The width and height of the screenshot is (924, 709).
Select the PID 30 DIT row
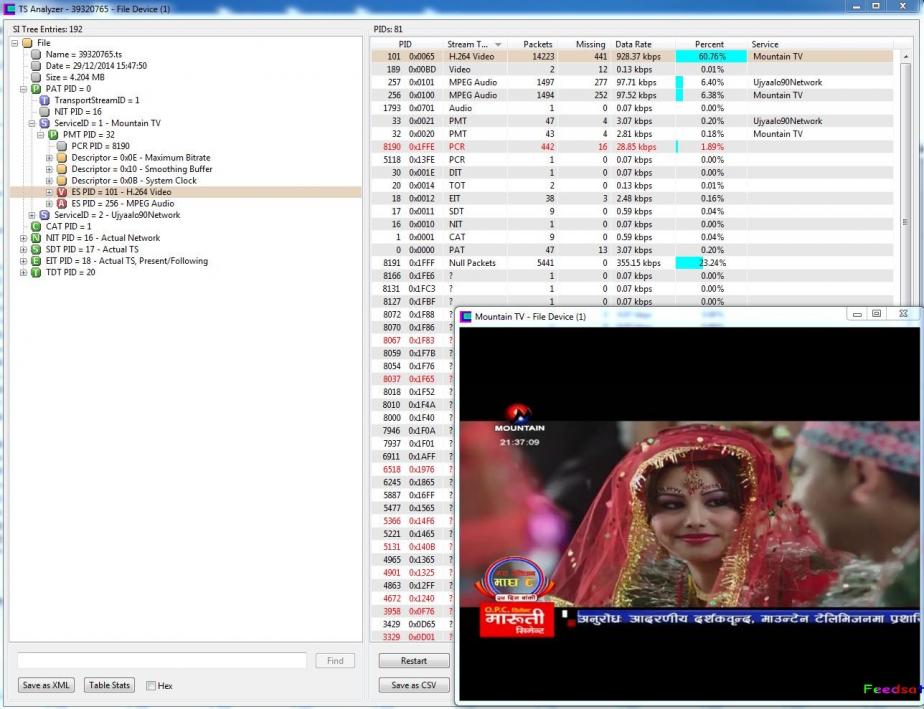tap(632, 173)
